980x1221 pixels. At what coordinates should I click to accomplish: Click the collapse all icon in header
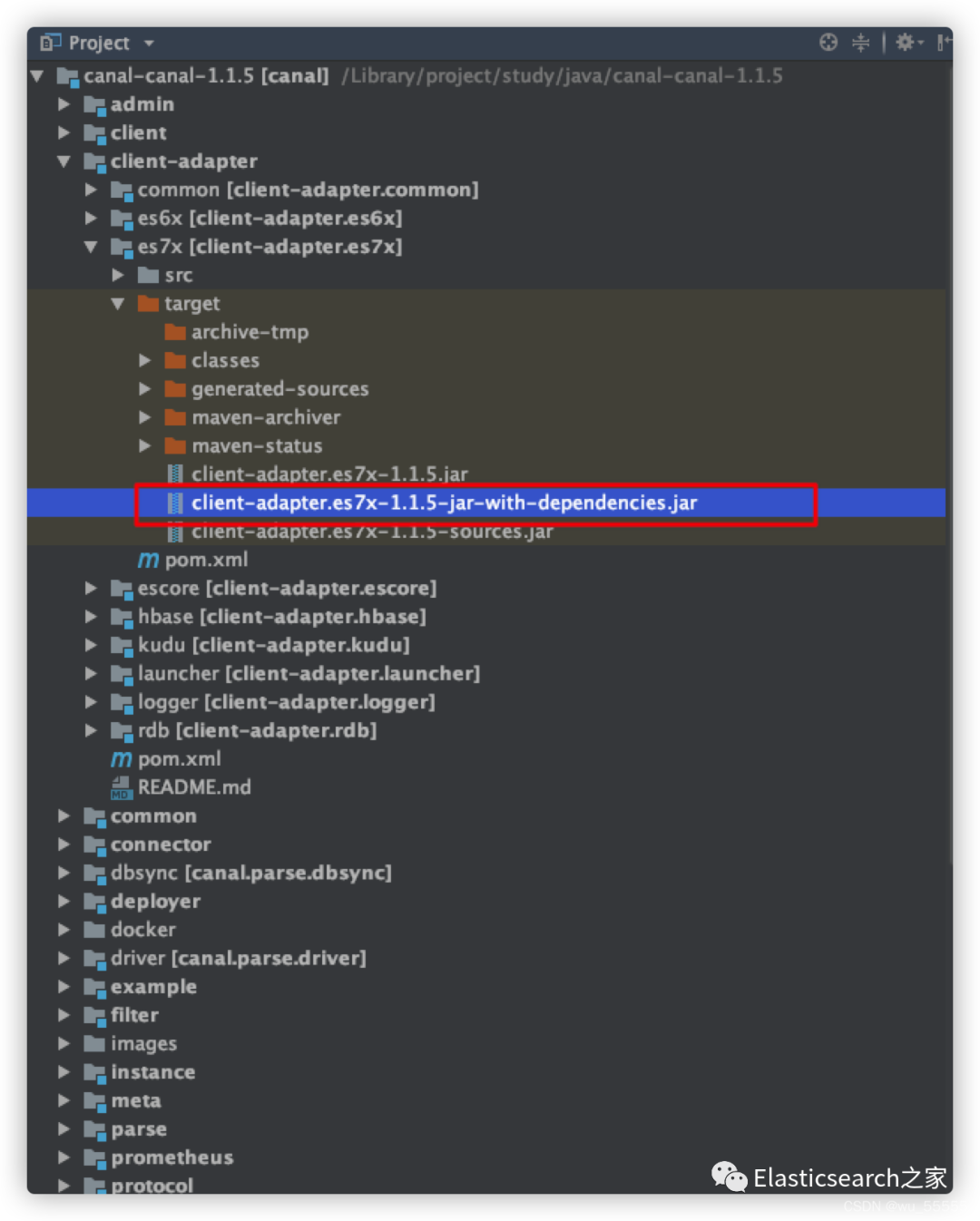point(860,42)
